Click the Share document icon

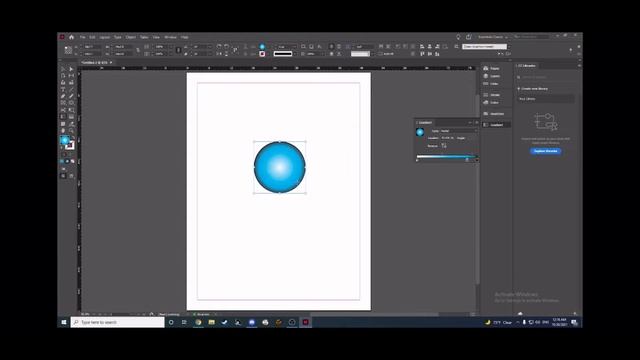(469, 37)
